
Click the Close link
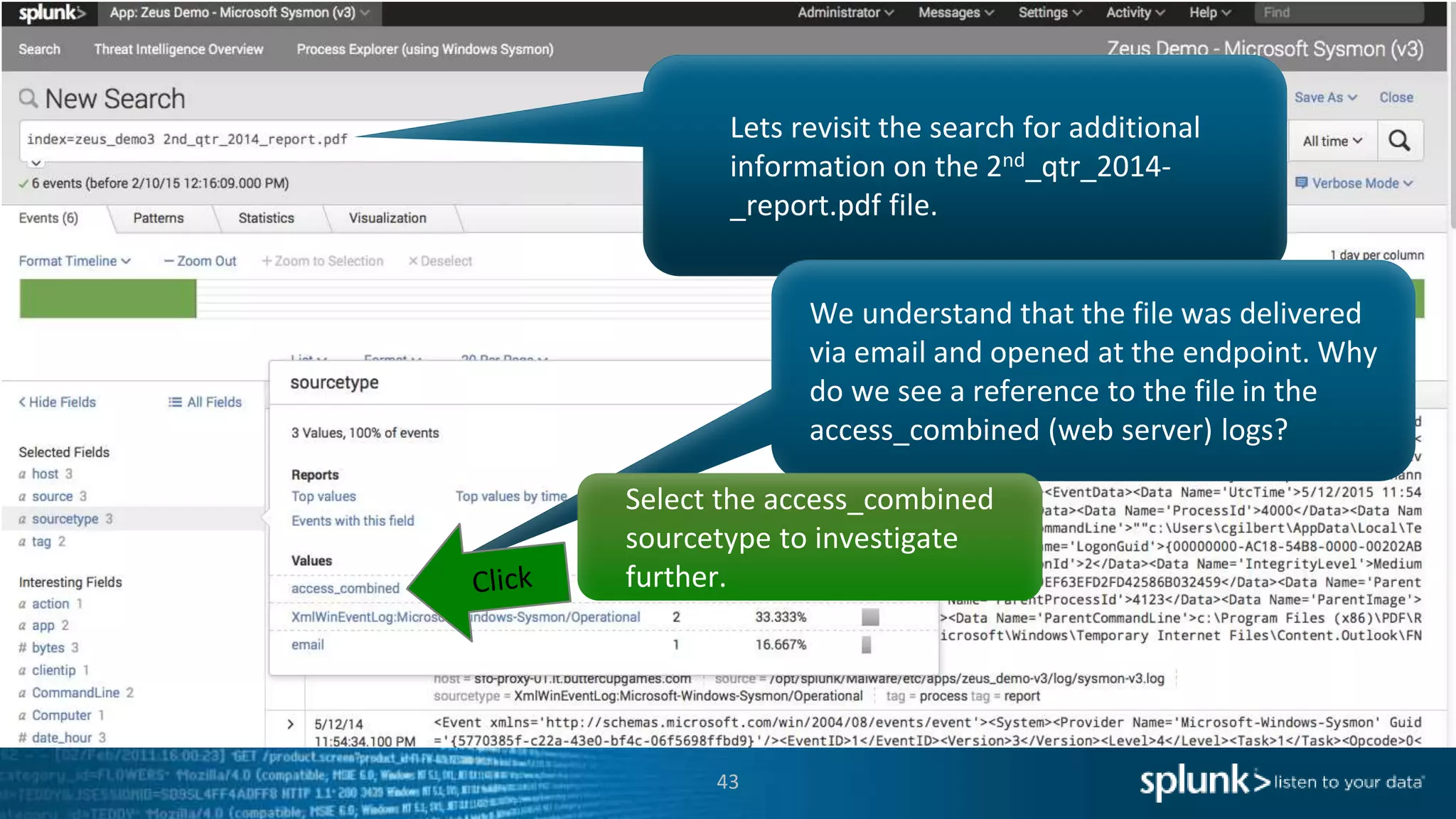[1396, 97]
